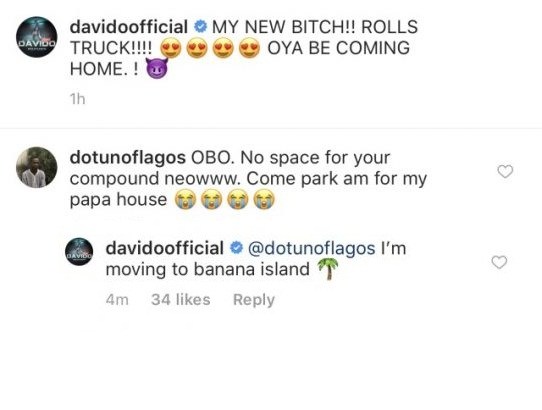Reply to the banana island comment

[x=254, y=300]
